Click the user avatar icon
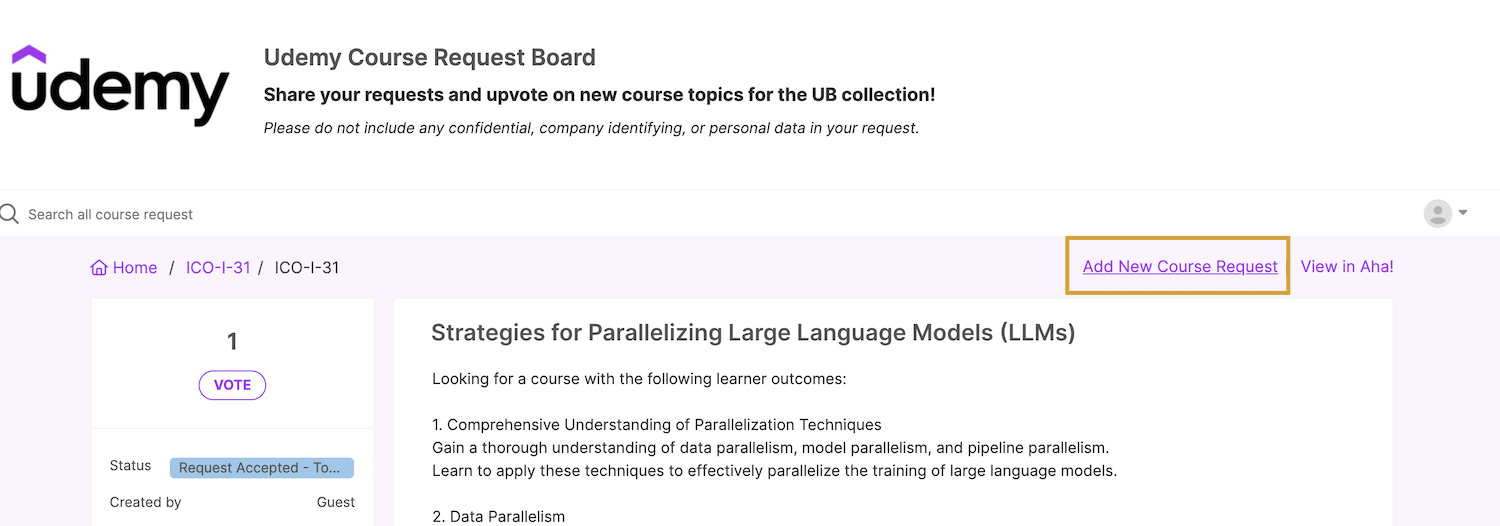The width and height of the screenshot is (1500, 526). click(x=1437, y=213)
